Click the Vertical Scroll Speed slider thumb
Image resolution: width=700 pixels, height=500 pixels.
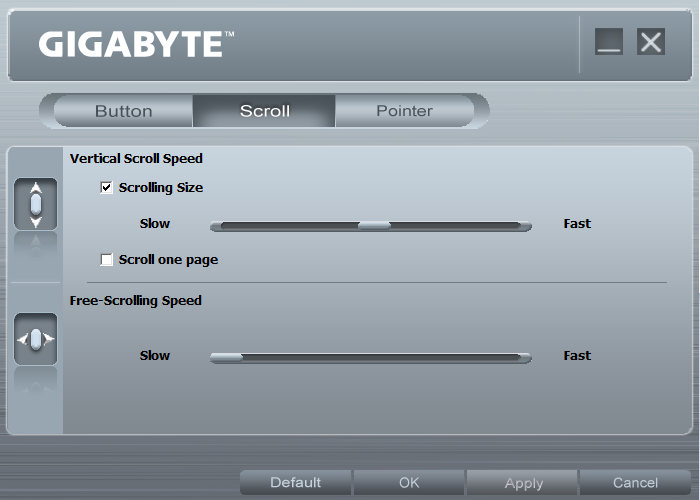[x=374, y=226]
